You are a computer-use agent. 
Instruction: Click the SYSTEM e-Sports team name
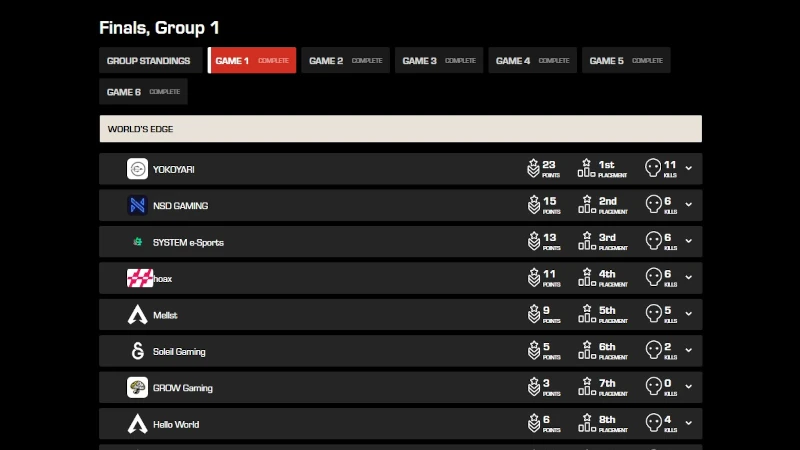click(188, 242)
